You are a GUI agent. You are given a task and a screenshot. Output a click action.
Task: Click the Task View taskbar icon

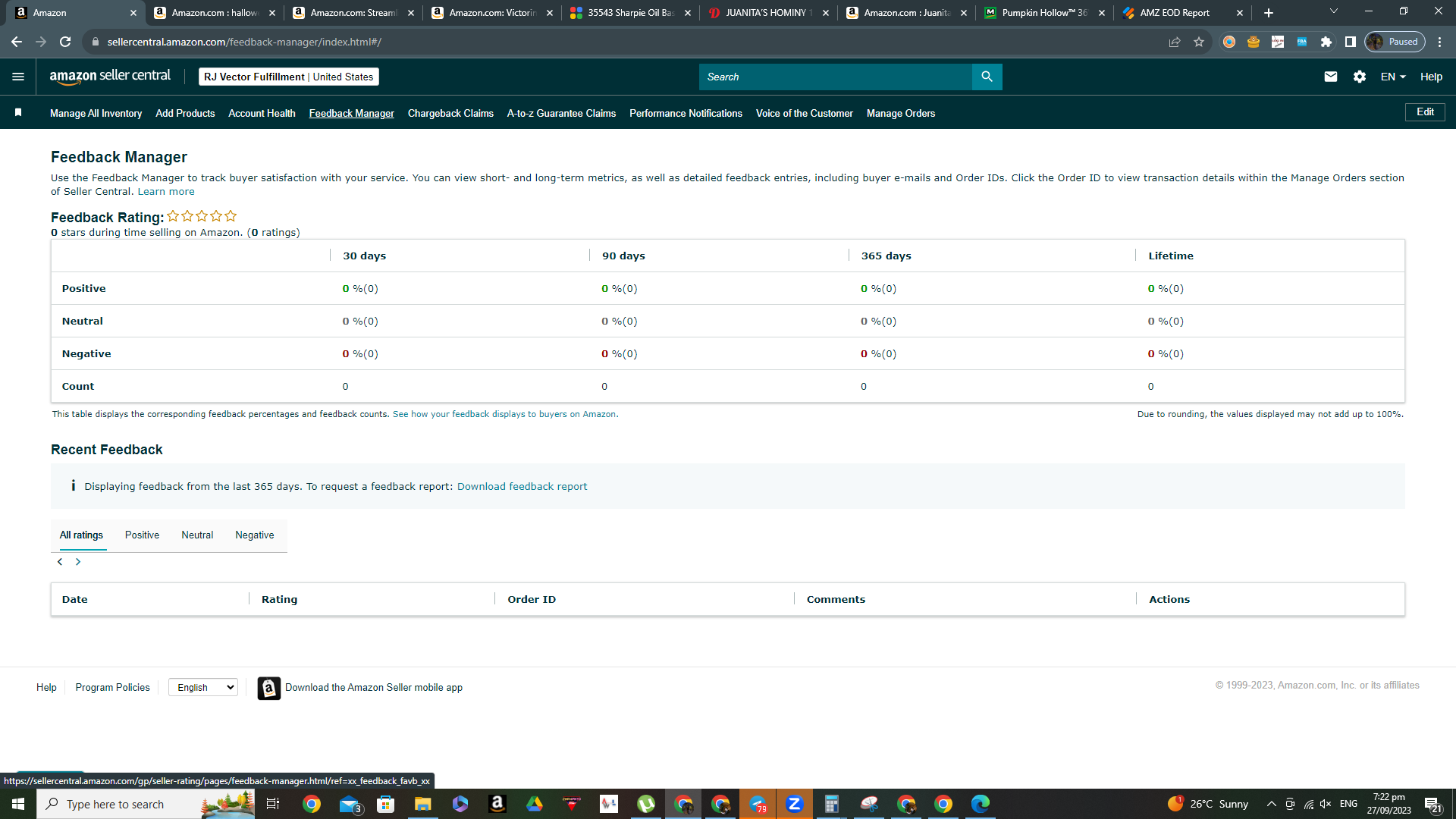[273, 804]
